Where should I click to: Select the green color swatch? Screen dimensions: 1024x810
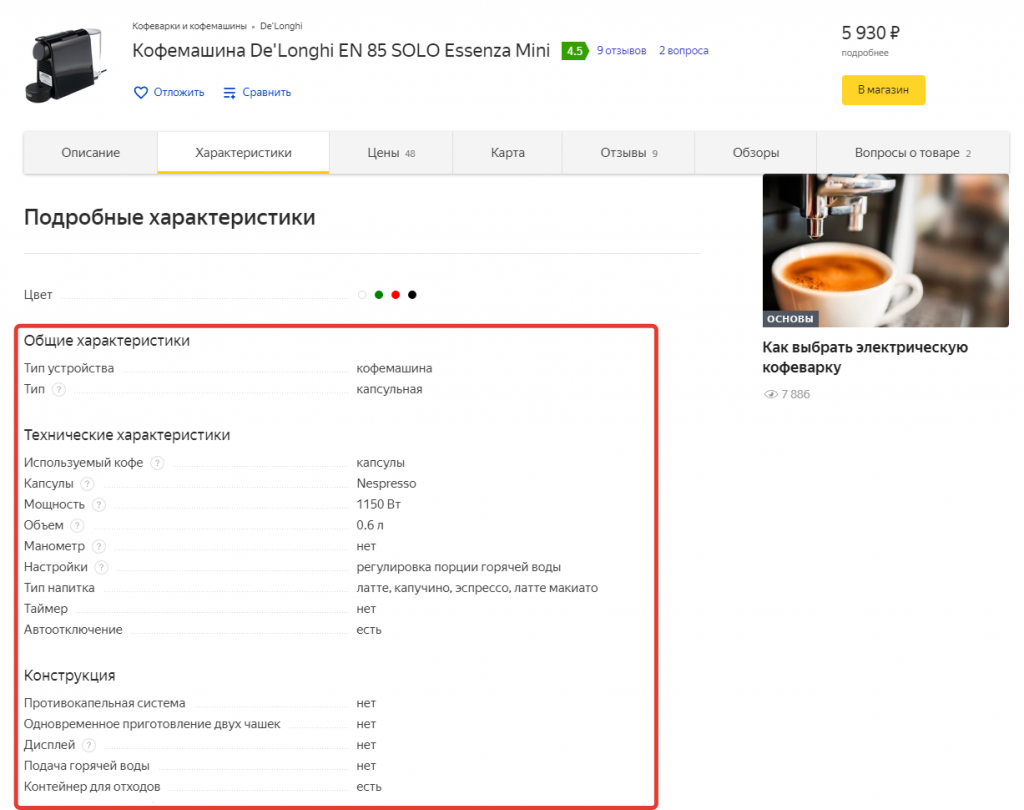(379, 295)
